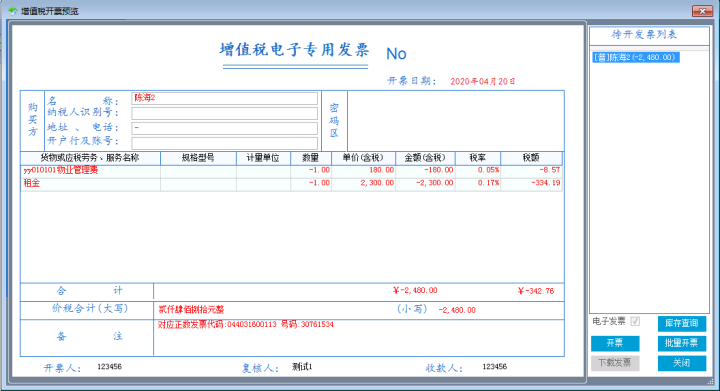Screen dimensions: 720x391
Task: Click the 小写 value -2,480.00
Action: [x=457, y=310]
